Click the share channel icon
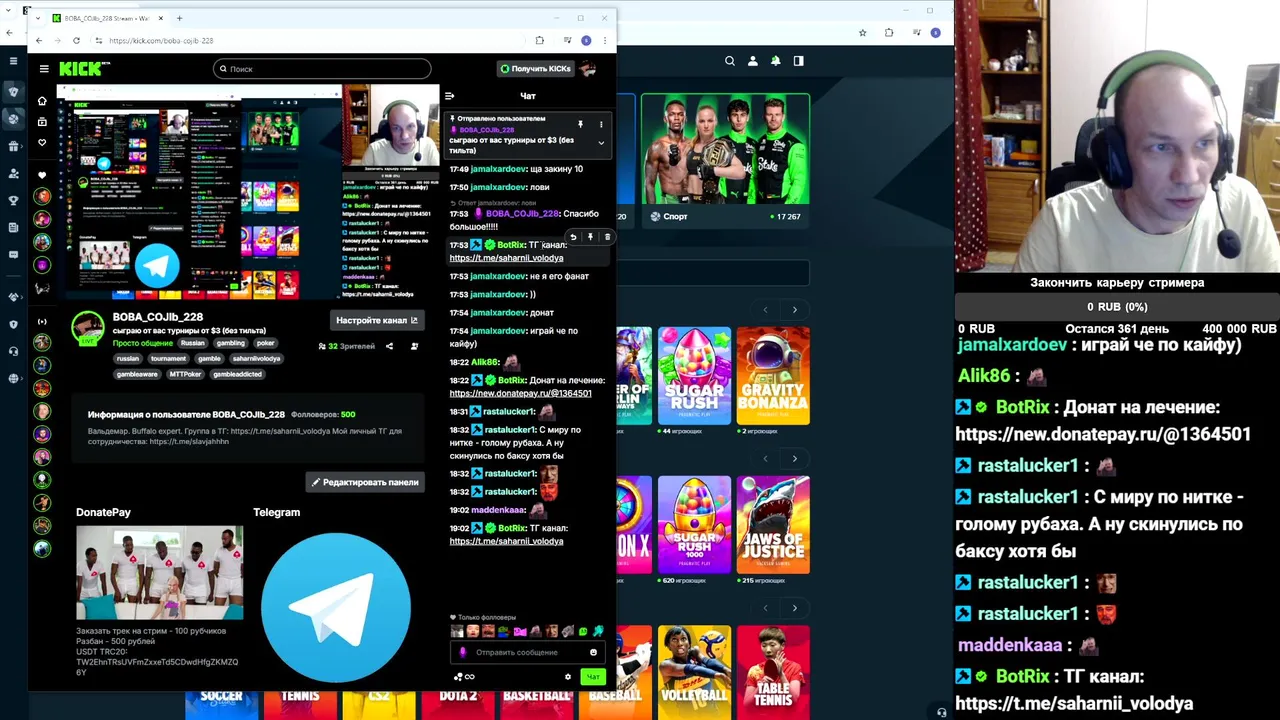The image size is (1280, 720). click(389, 346)
